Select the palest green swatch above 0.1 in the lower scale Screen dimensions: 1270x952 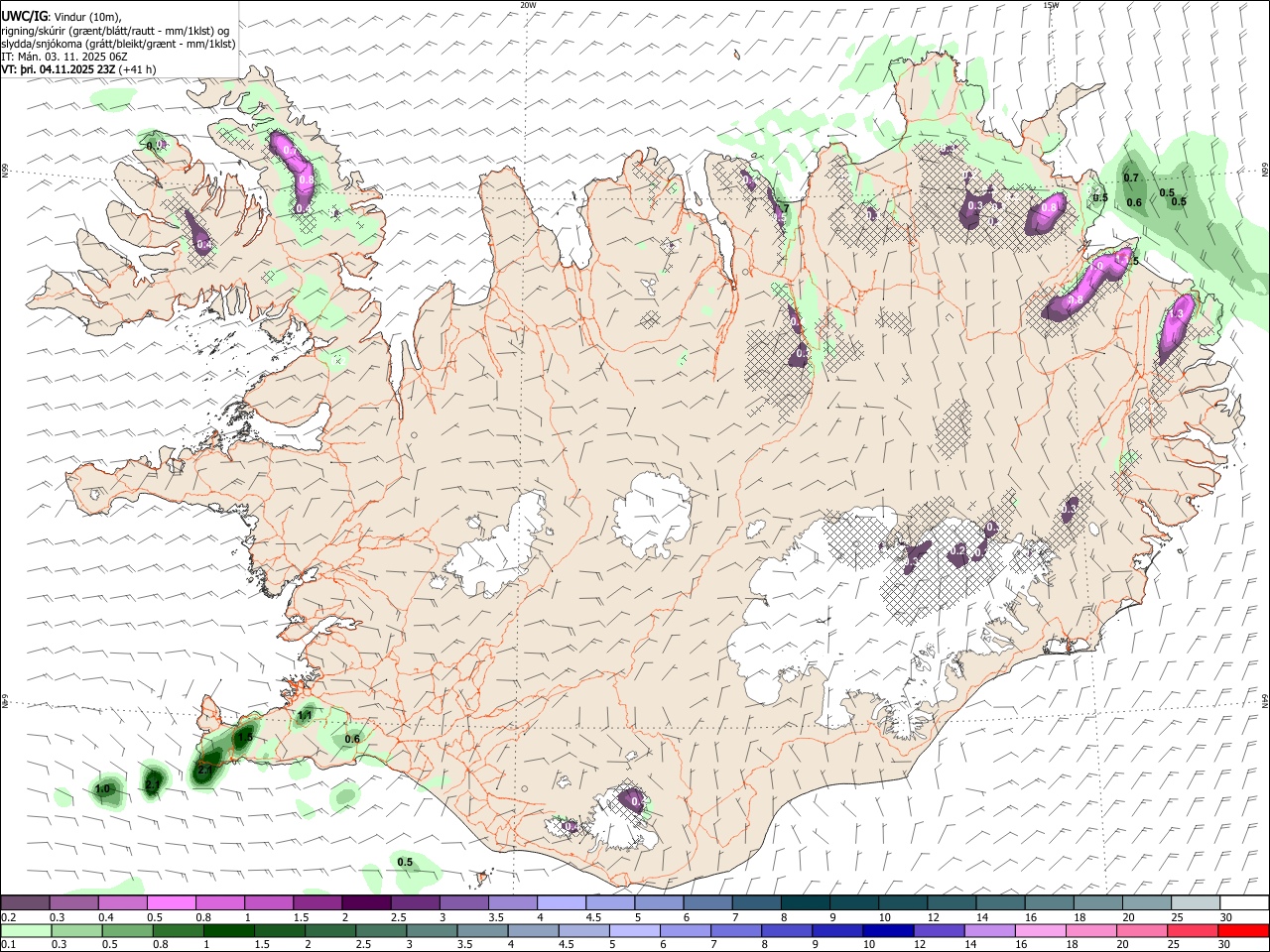point(26,931)
